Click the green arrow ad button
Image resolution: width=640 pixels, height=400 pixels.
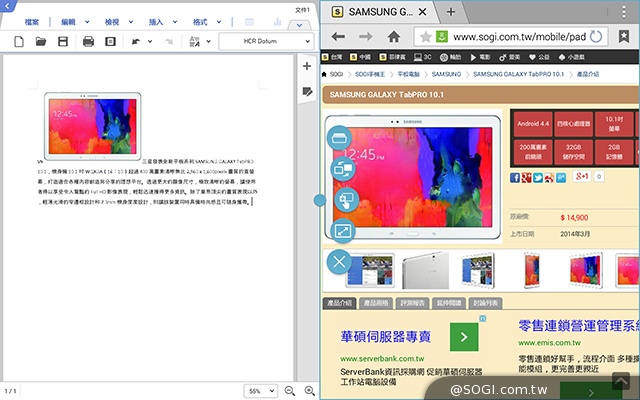464,337
